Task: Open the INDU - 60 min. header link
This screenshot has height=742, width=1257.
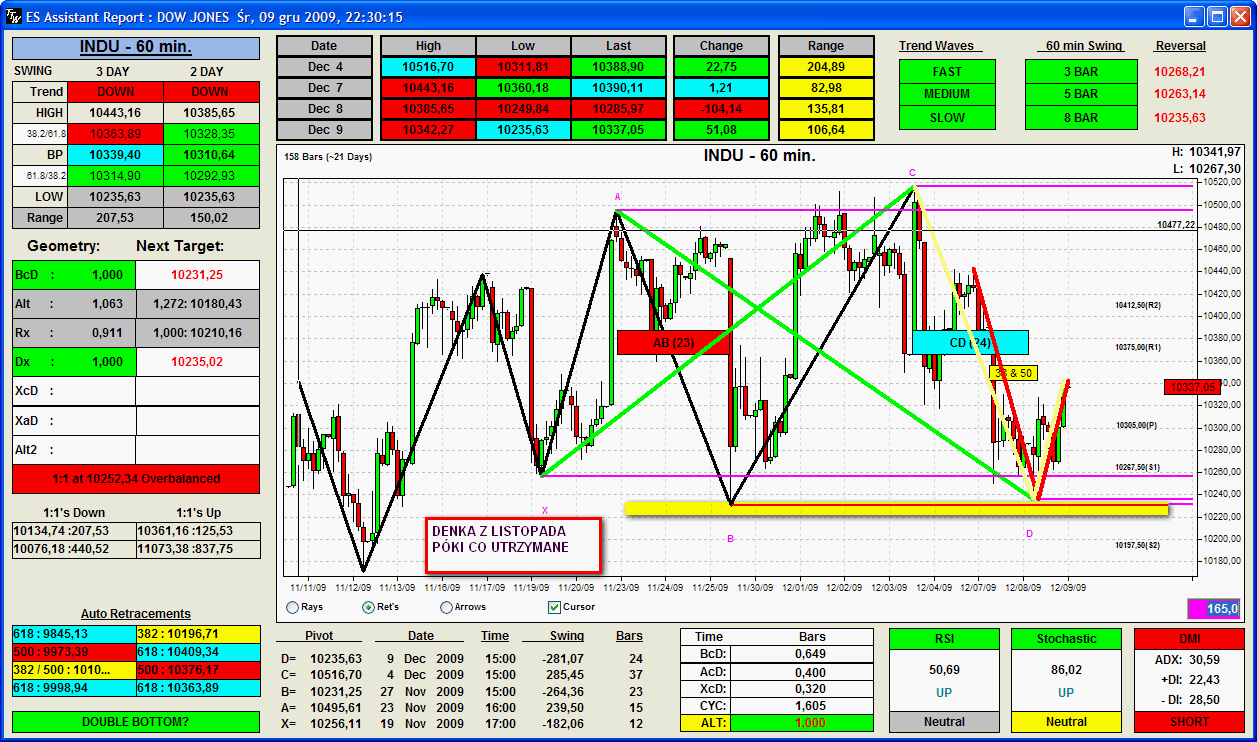Action: coord(135,48)
